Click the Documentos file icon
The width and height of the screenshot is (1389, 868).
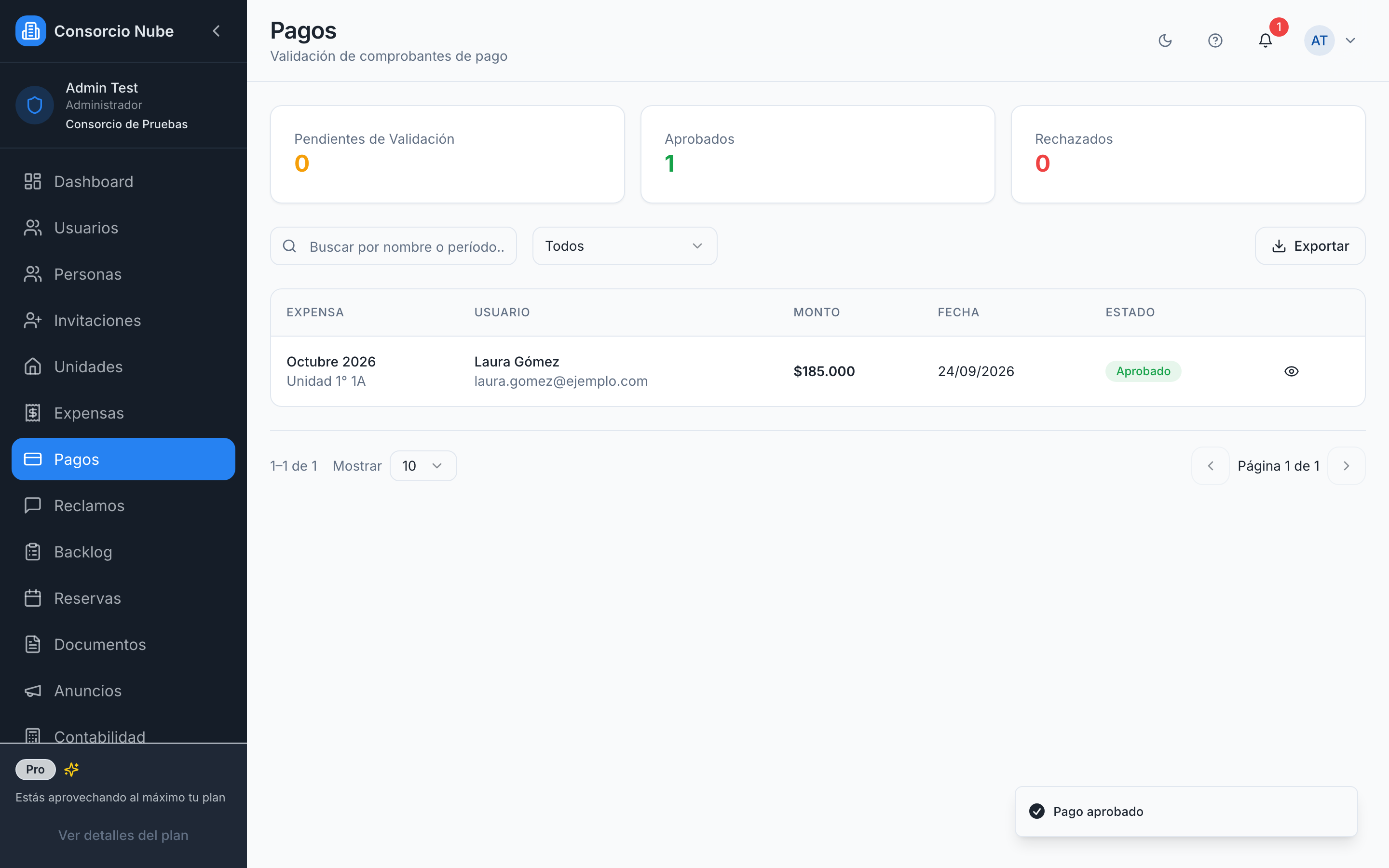point(33,644)
